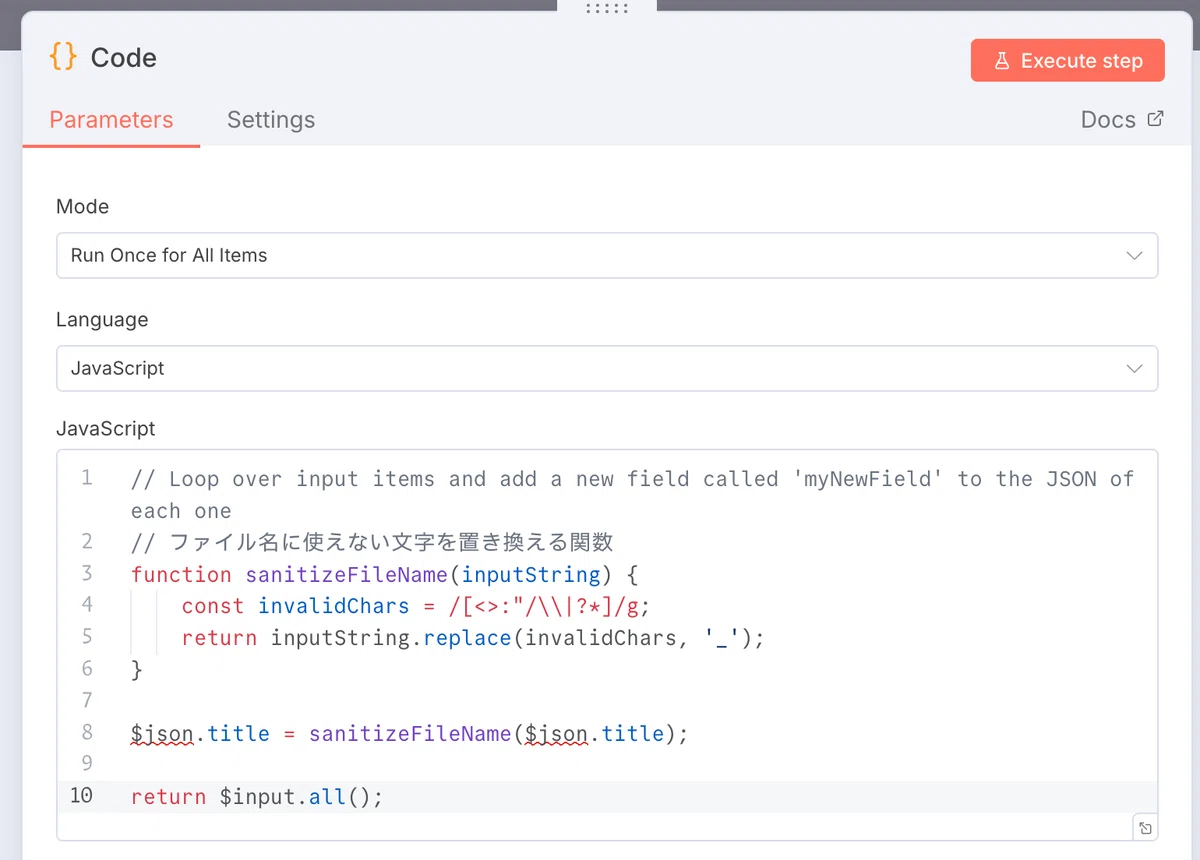The height and width of the screenshot is (860, 1200).
Task: Click line number 10 in the gutter
Action: click(x=81, y=796)
